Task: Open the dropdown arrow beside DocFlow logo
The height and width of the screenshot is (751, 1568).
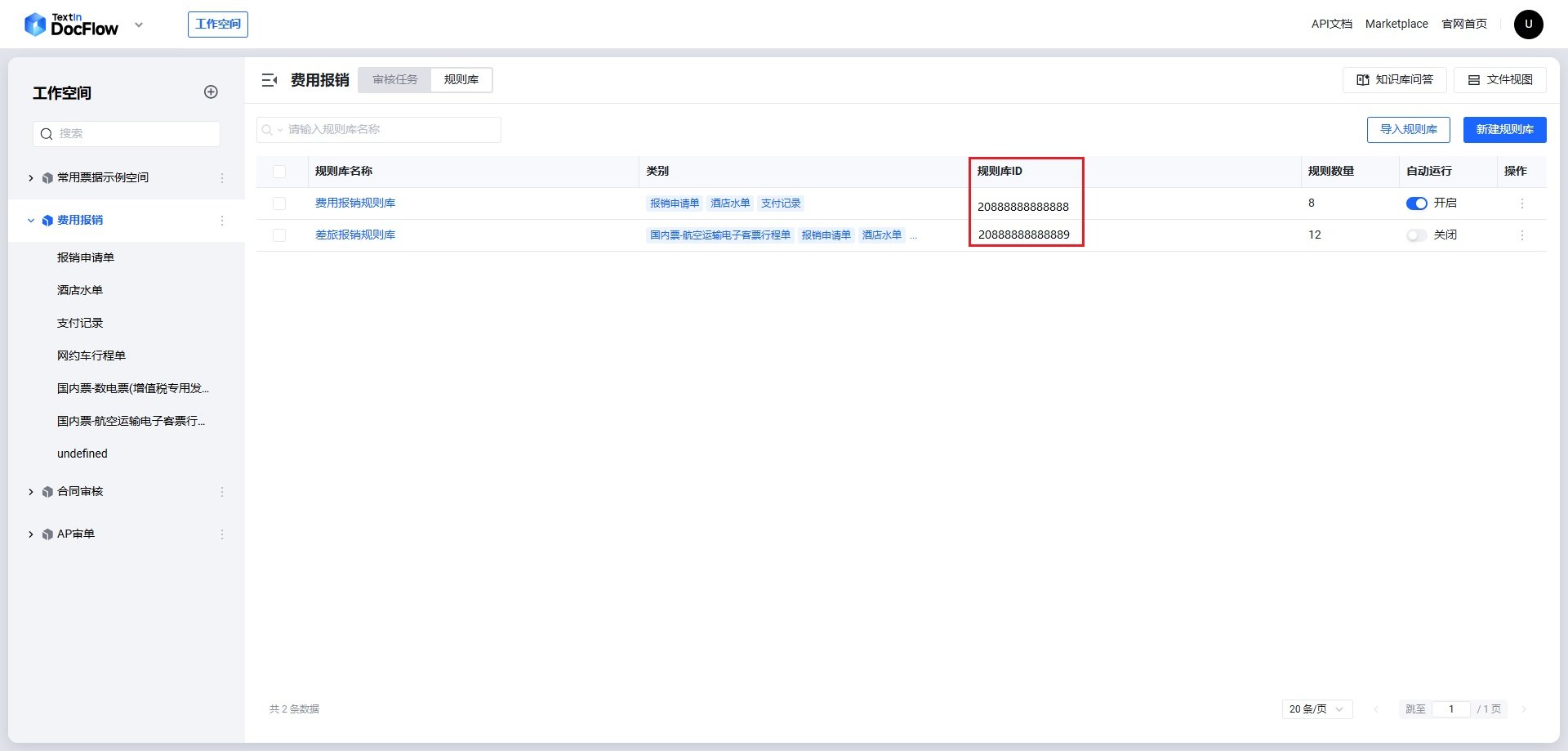Action: pos(139,25)
